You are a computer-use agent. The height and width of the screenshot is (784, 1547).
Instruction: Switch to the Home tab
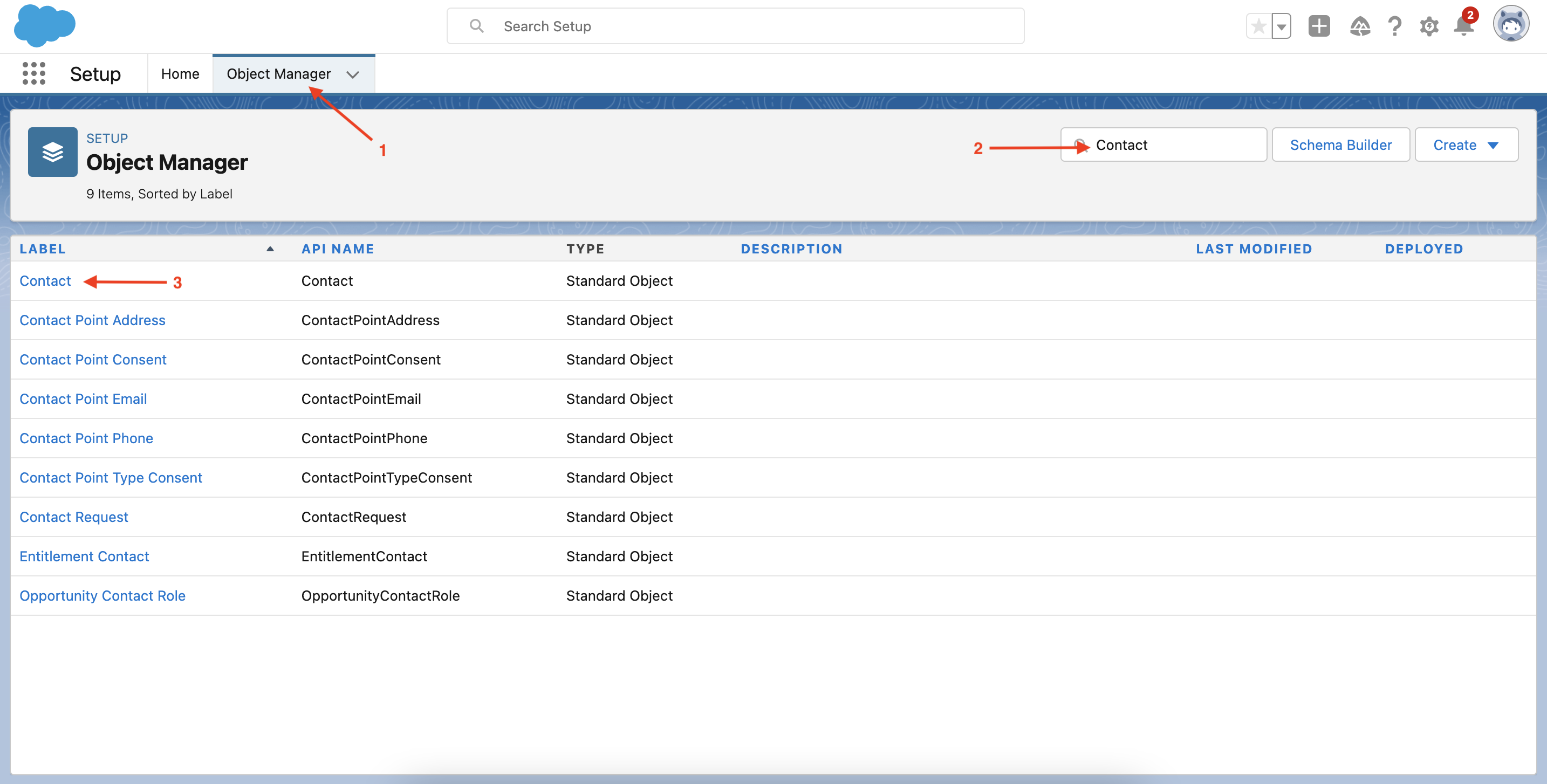tap(180, 73)
